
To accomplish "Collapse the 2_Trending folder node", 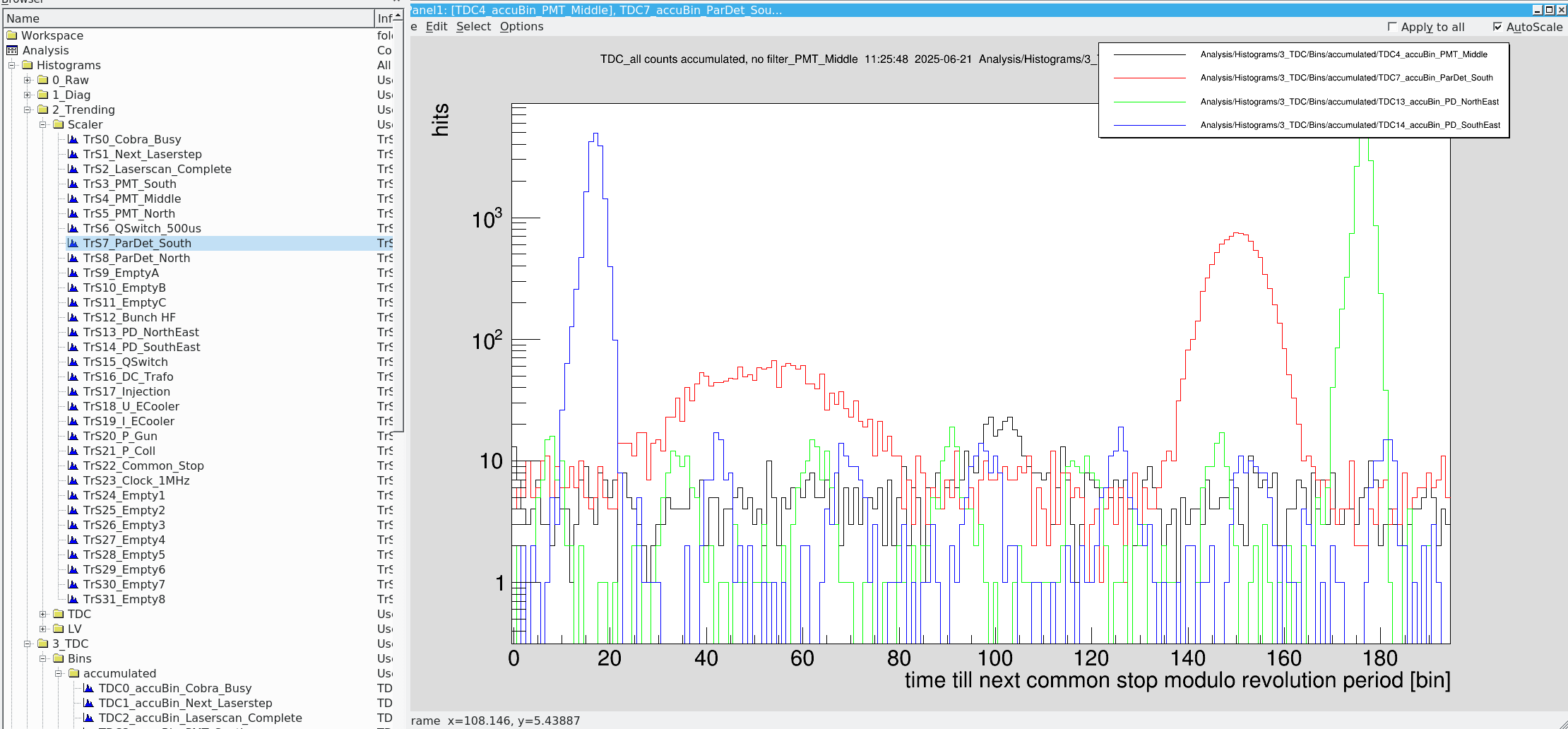I will click(x=28, y=109).
